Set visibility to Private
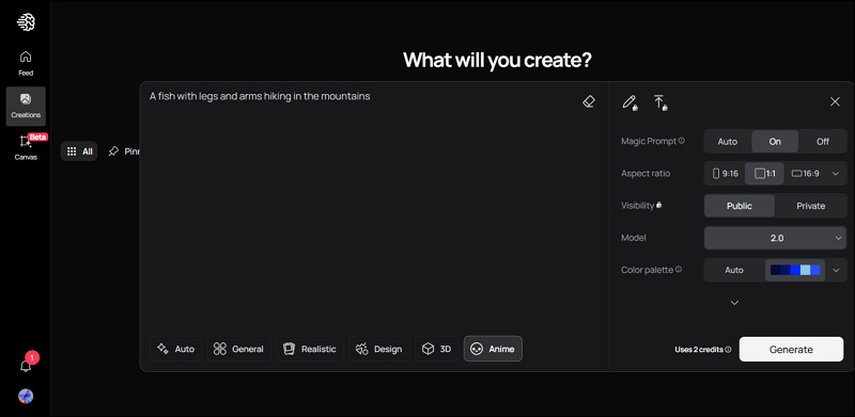 (811, 206)
